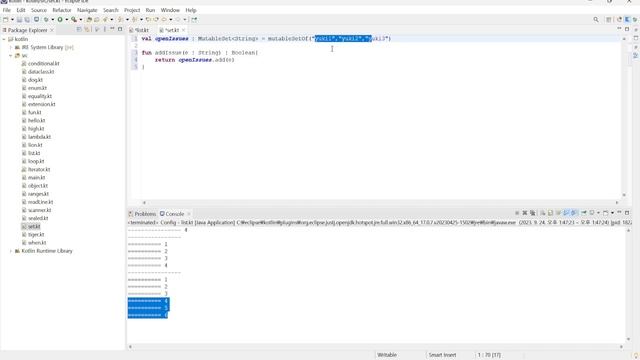Open Package Explorer filter icon
This screenshot has height=360, width=640.
click(97, 30)
